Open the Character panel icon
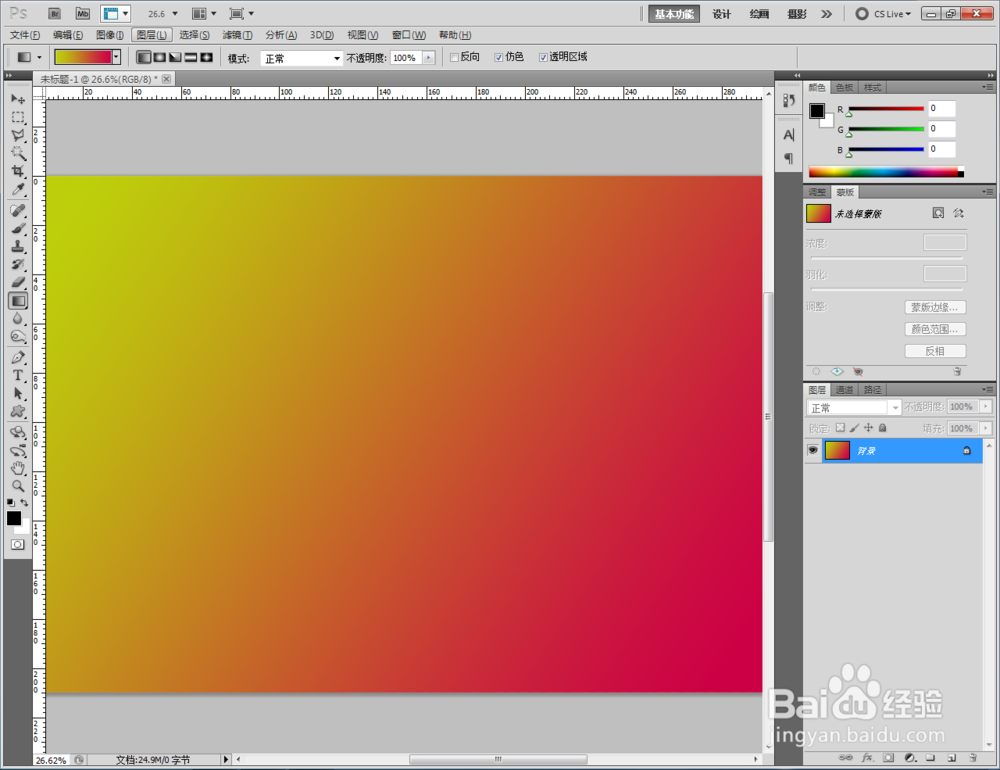1000x770 pixels. pyautogui.click(x=789, y=135)
